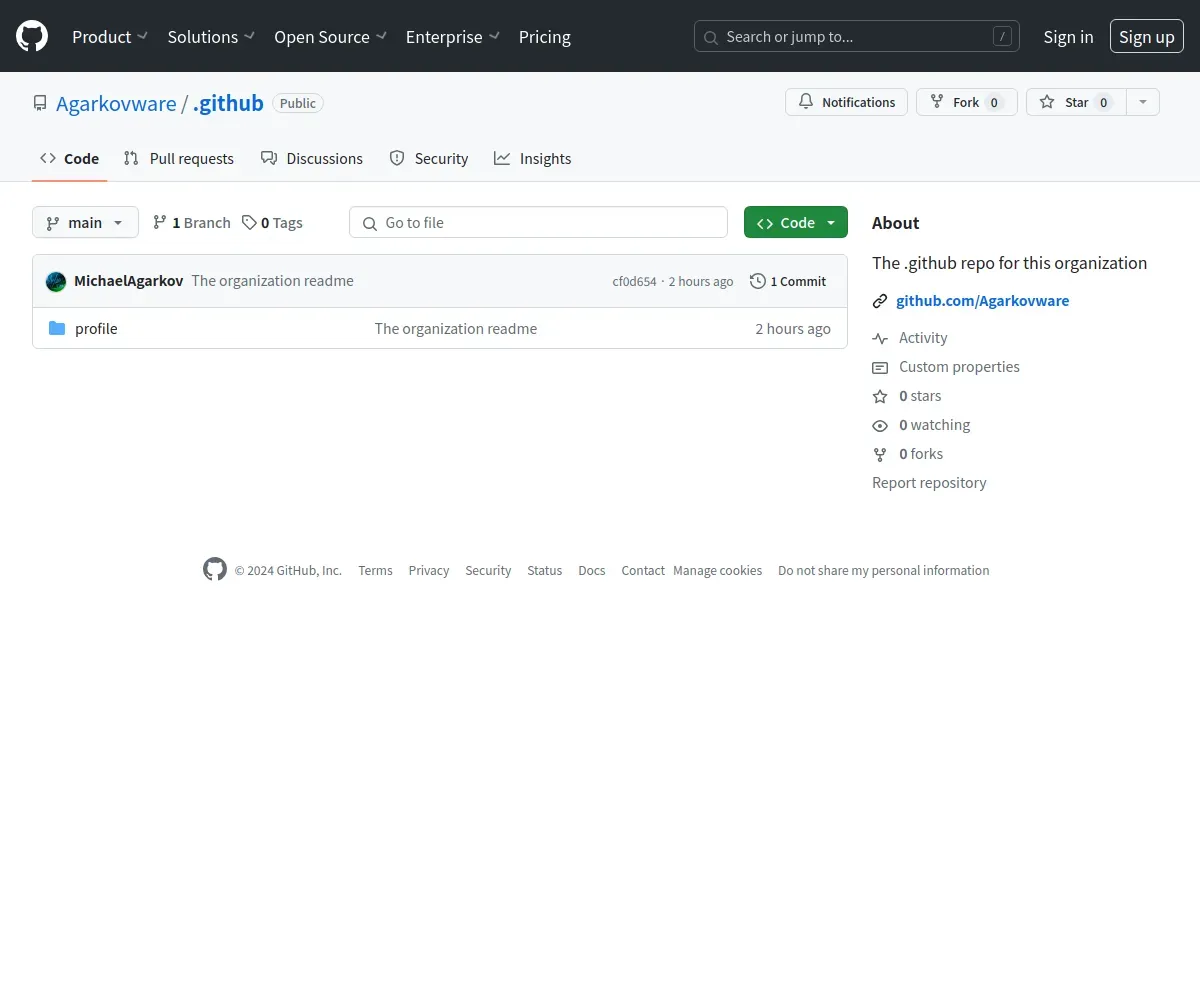Screen dimensions: 1200x1000
Task: Click the branch icon beside 1 Branch
Action: pos(160,222)
